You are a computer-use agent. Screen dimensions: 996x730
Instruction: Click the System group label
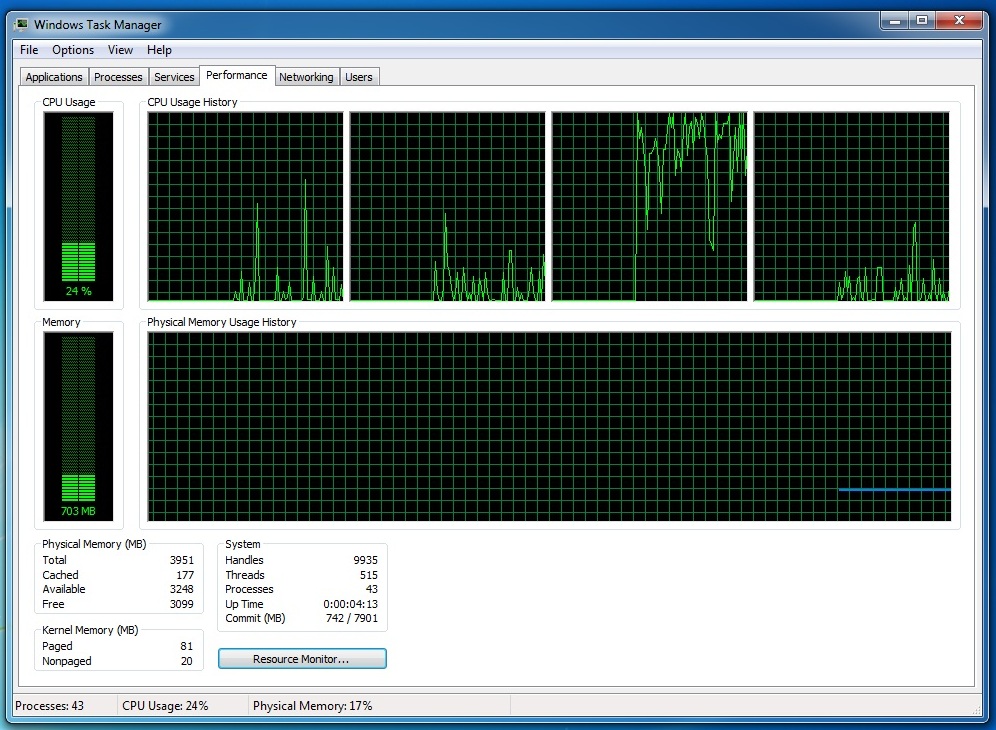pos(243,544)
